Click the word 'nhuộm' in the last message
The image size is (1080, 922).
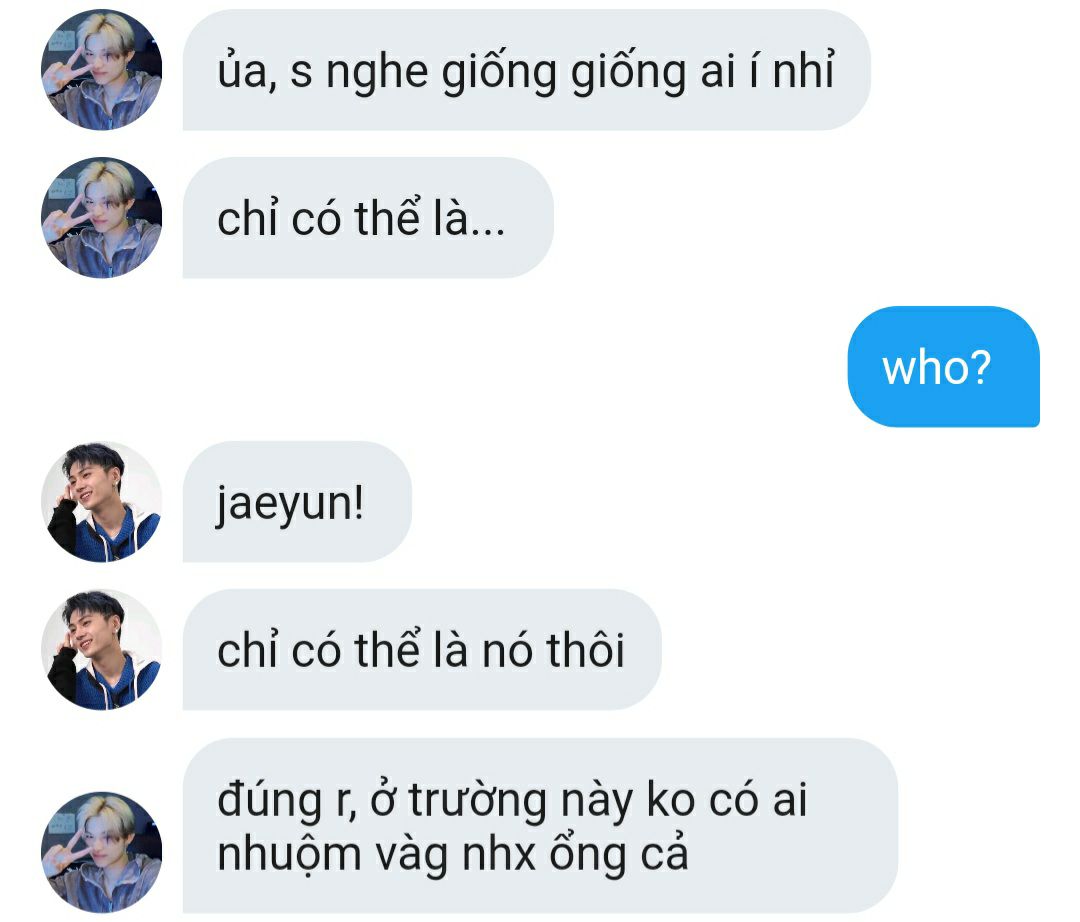[x=289, y=856]
